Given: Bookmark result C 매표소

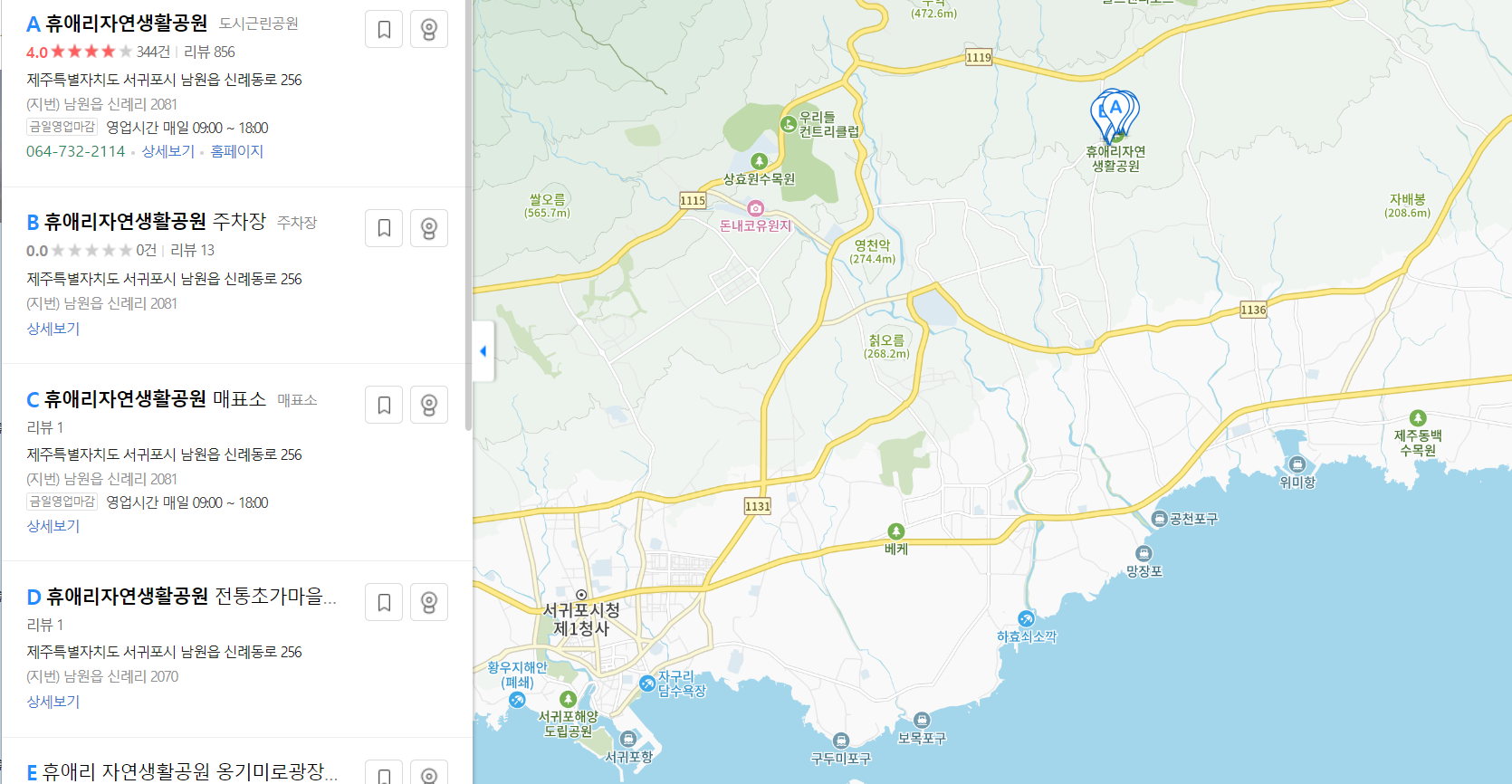Looking at the screenshot, I should 384,405.
